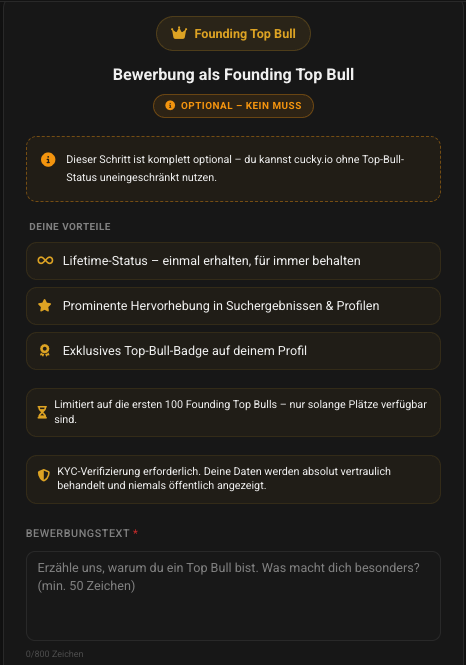Click the dashed box stating Schritt ist komplett optional
Screen dimensions: 466x665
tap(233, 169)
